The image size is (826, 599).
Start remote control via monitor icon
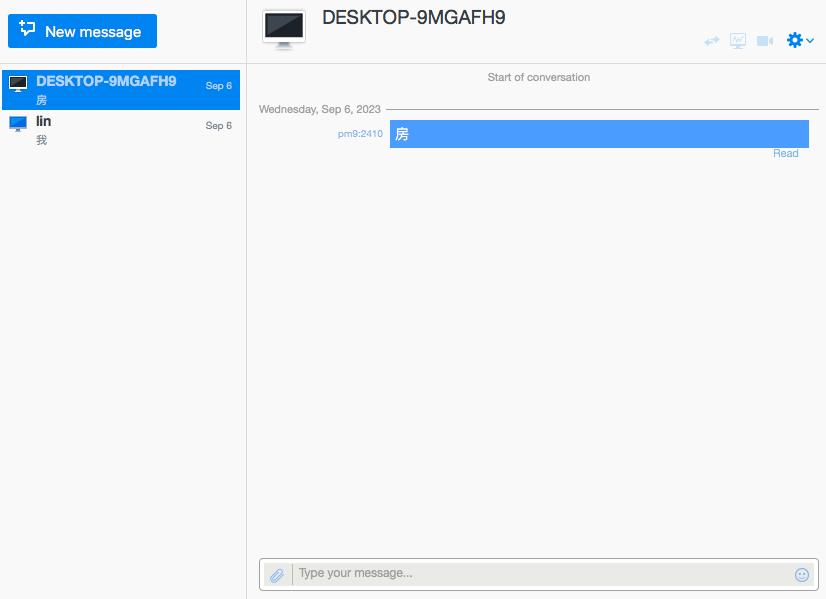tap(738, 41)
